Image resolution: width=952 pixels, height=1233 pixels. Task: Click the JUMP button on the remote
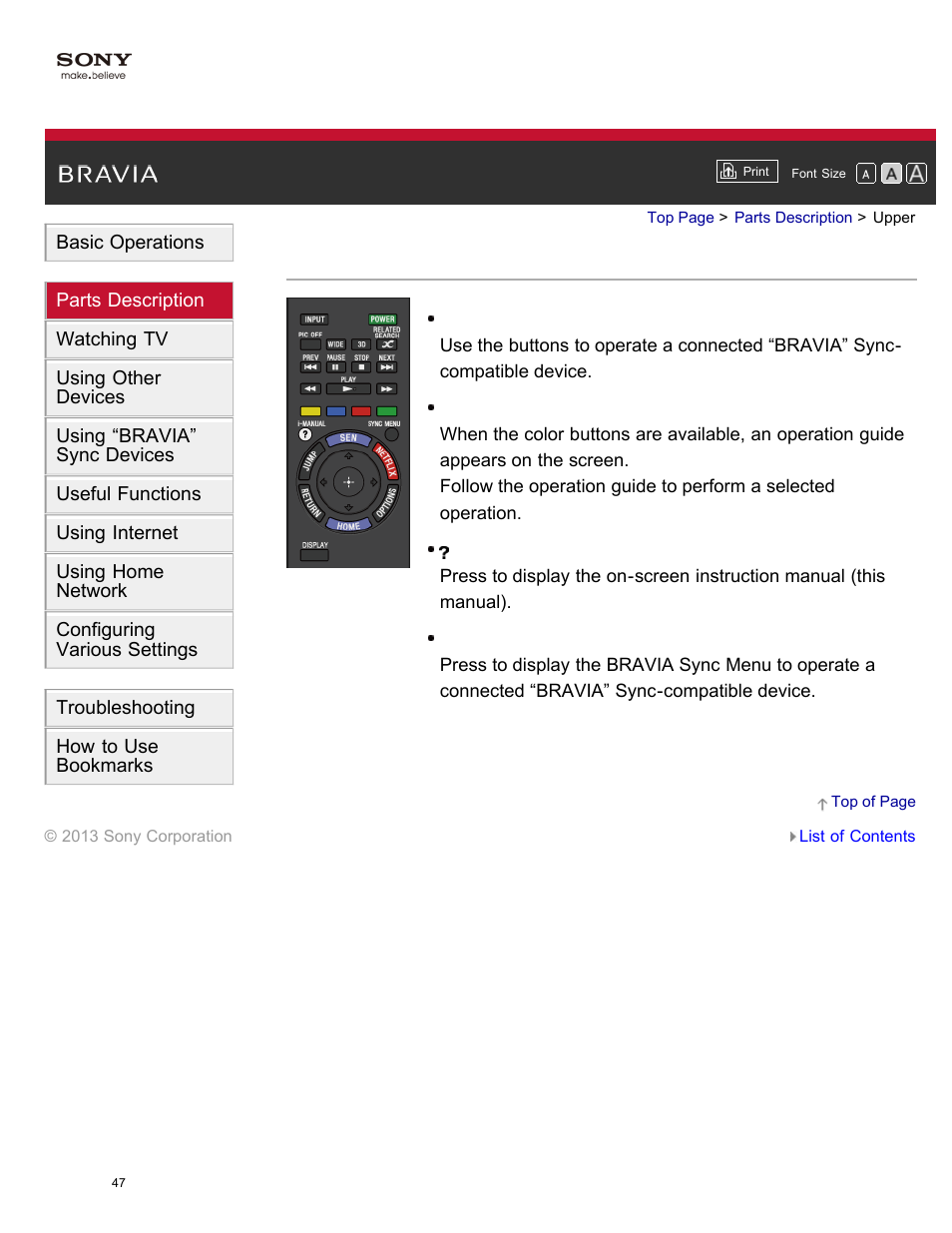click(310, 461)
